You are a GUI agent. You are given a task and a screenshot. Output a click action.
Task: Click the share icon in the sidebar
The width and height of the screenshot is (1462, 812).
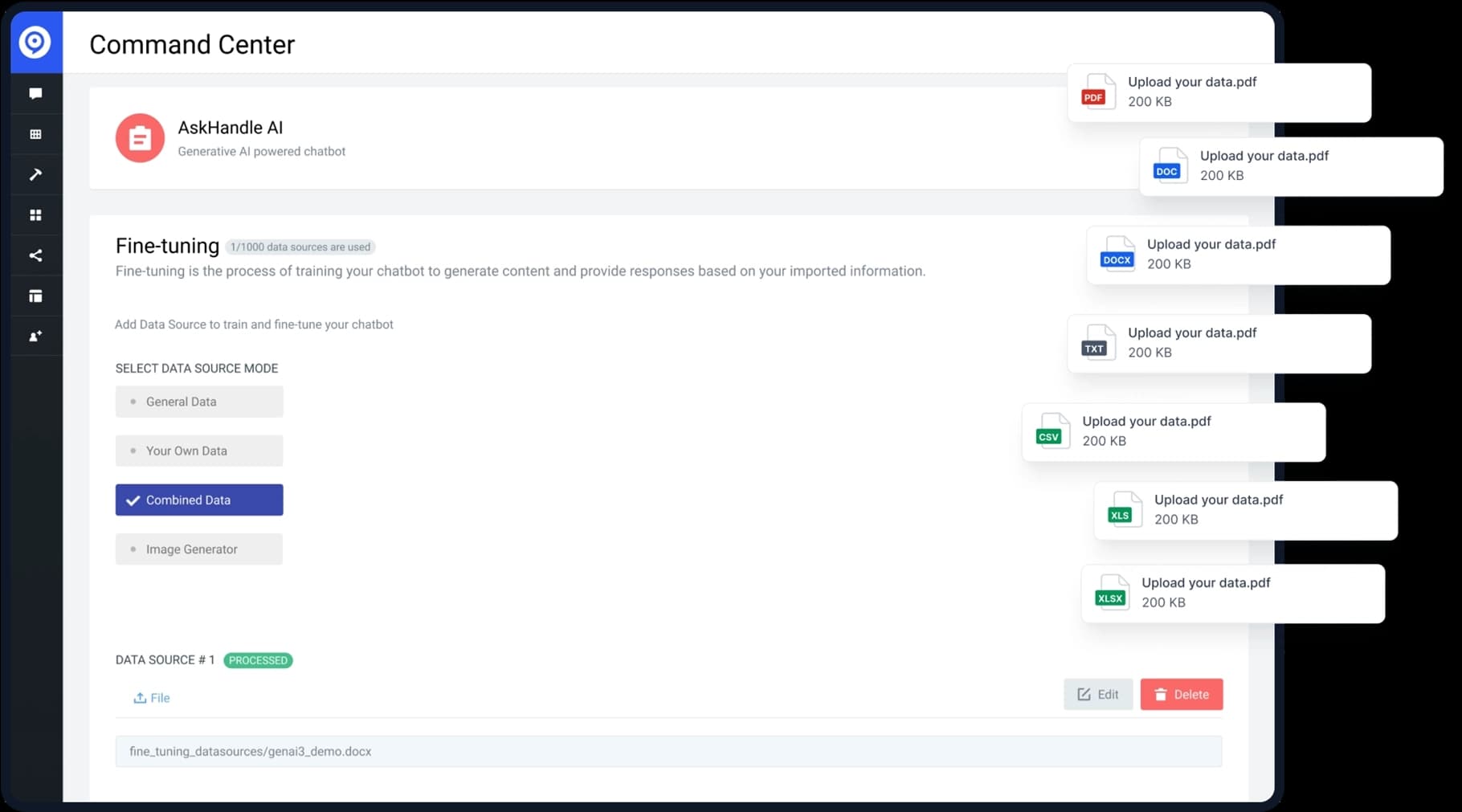coord(35,255)
